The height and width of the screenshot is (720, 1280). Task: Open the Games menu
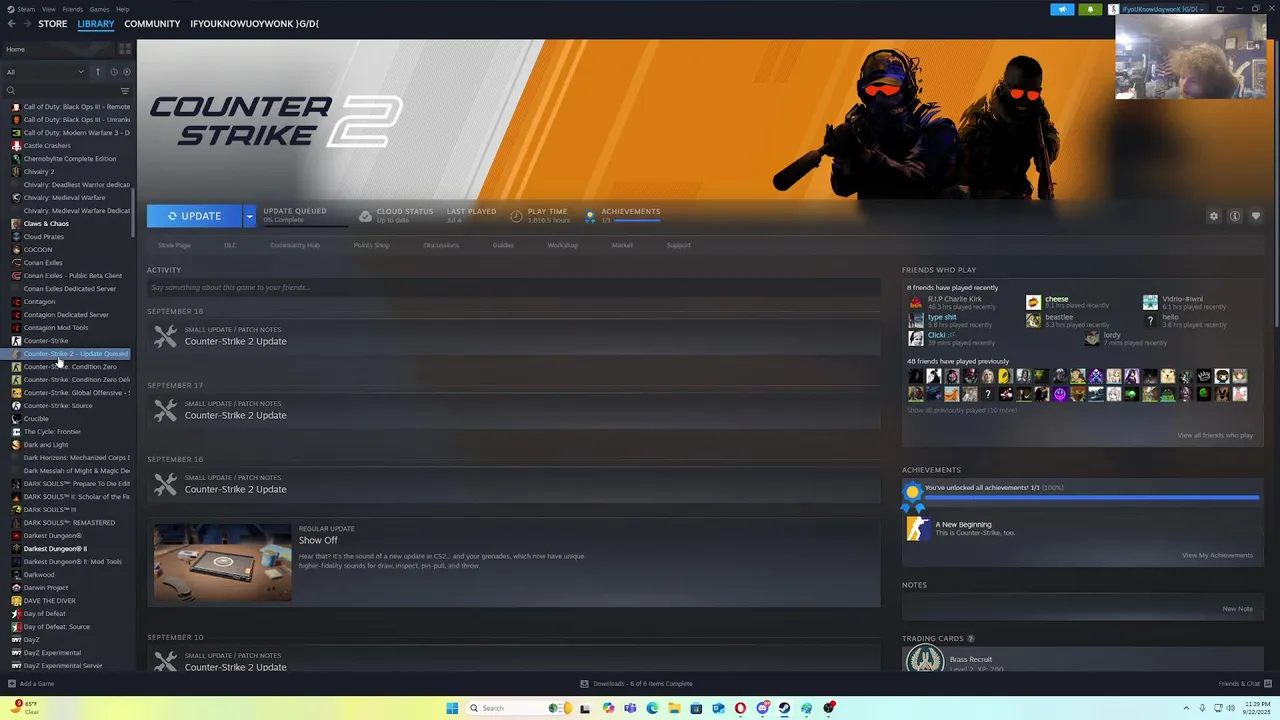pyautogui.click(x=100, y=9)
